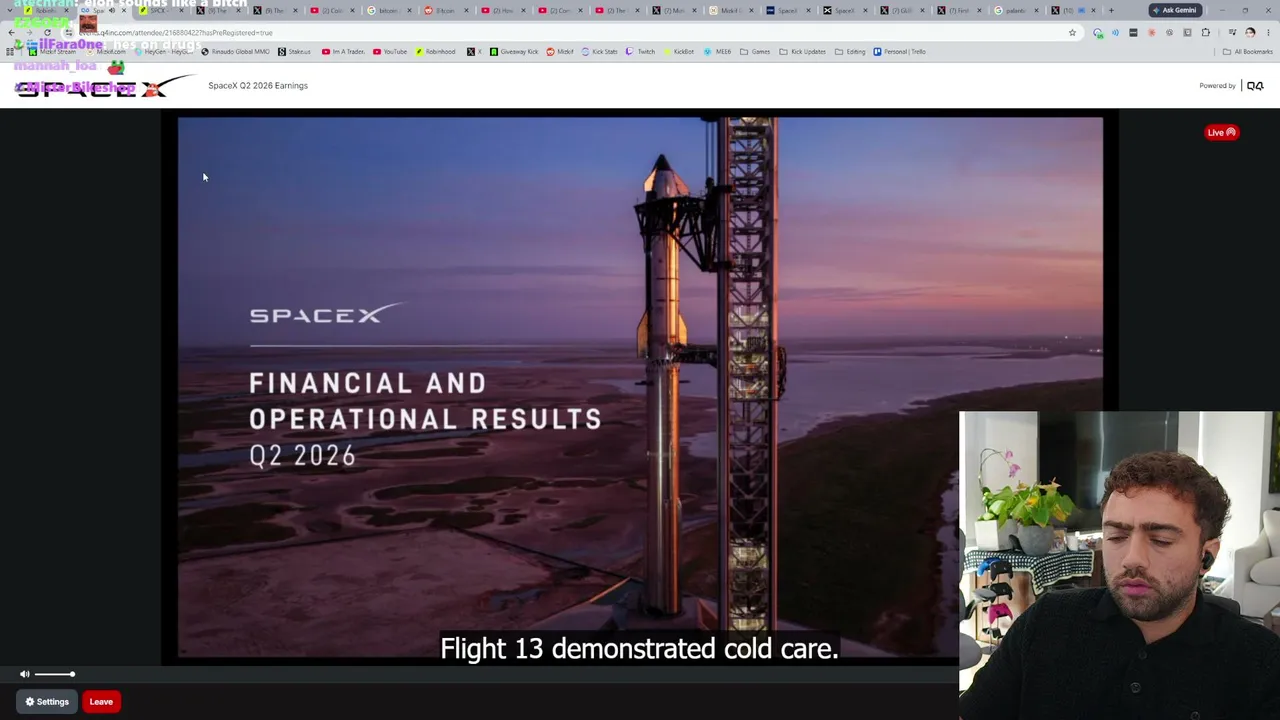Open the YouTube bookmark

(390, 52)
